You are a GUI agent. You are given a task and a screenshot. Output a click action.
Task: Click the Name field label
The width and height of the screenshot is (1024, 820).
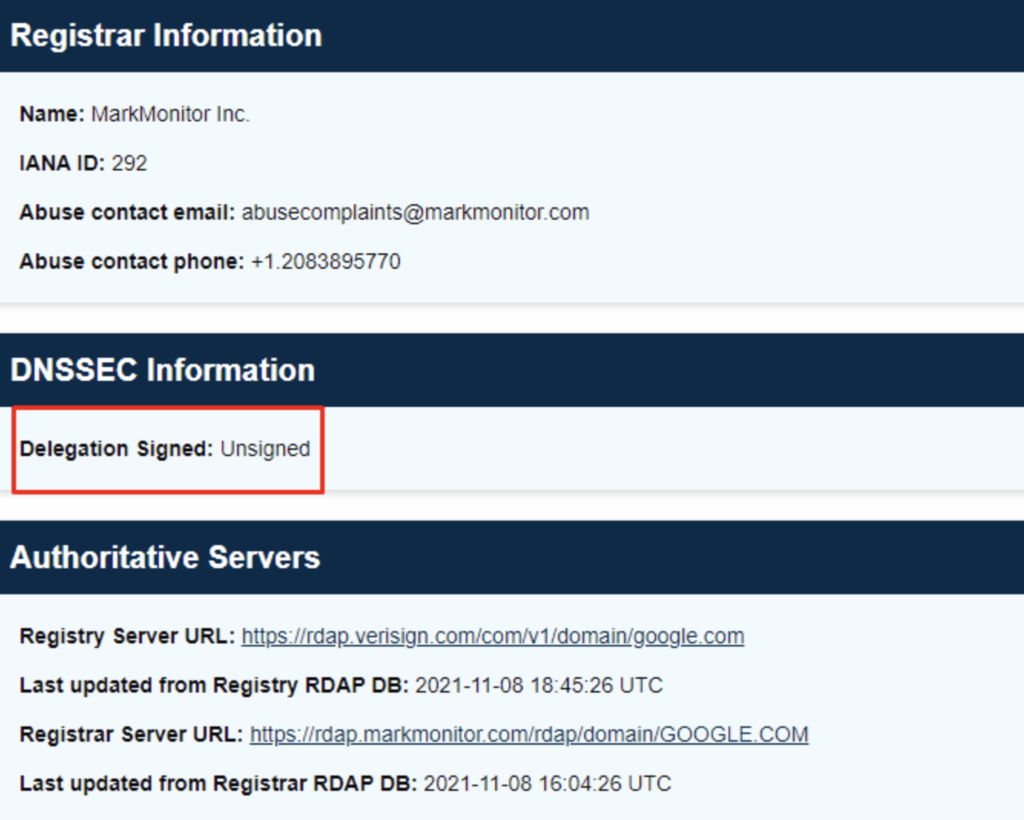(x=44, y=114)
